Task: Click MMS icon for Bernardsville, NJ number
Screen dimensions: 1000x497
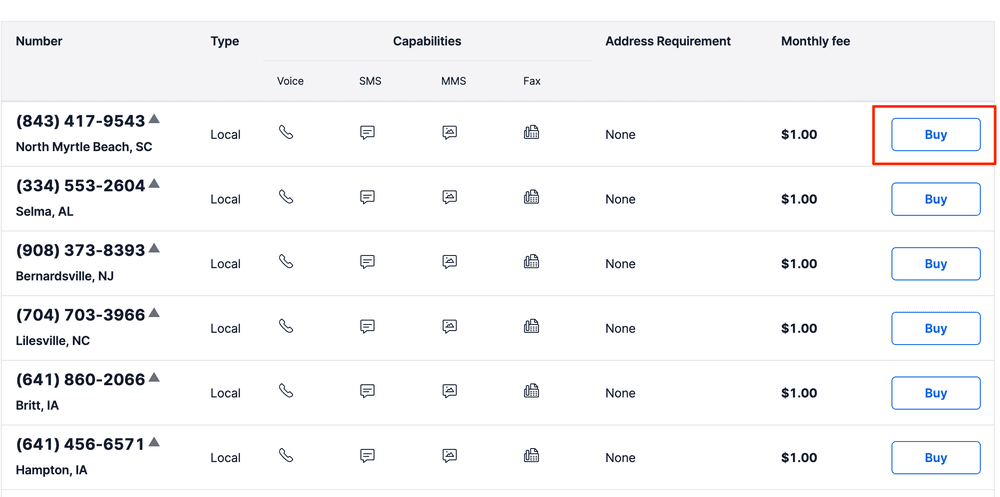Action: point(450,262)
